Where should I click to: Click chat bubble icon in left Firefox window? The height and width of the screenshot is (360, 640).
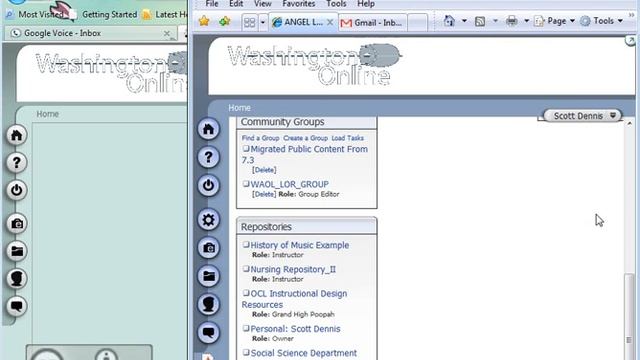[17, 306]
